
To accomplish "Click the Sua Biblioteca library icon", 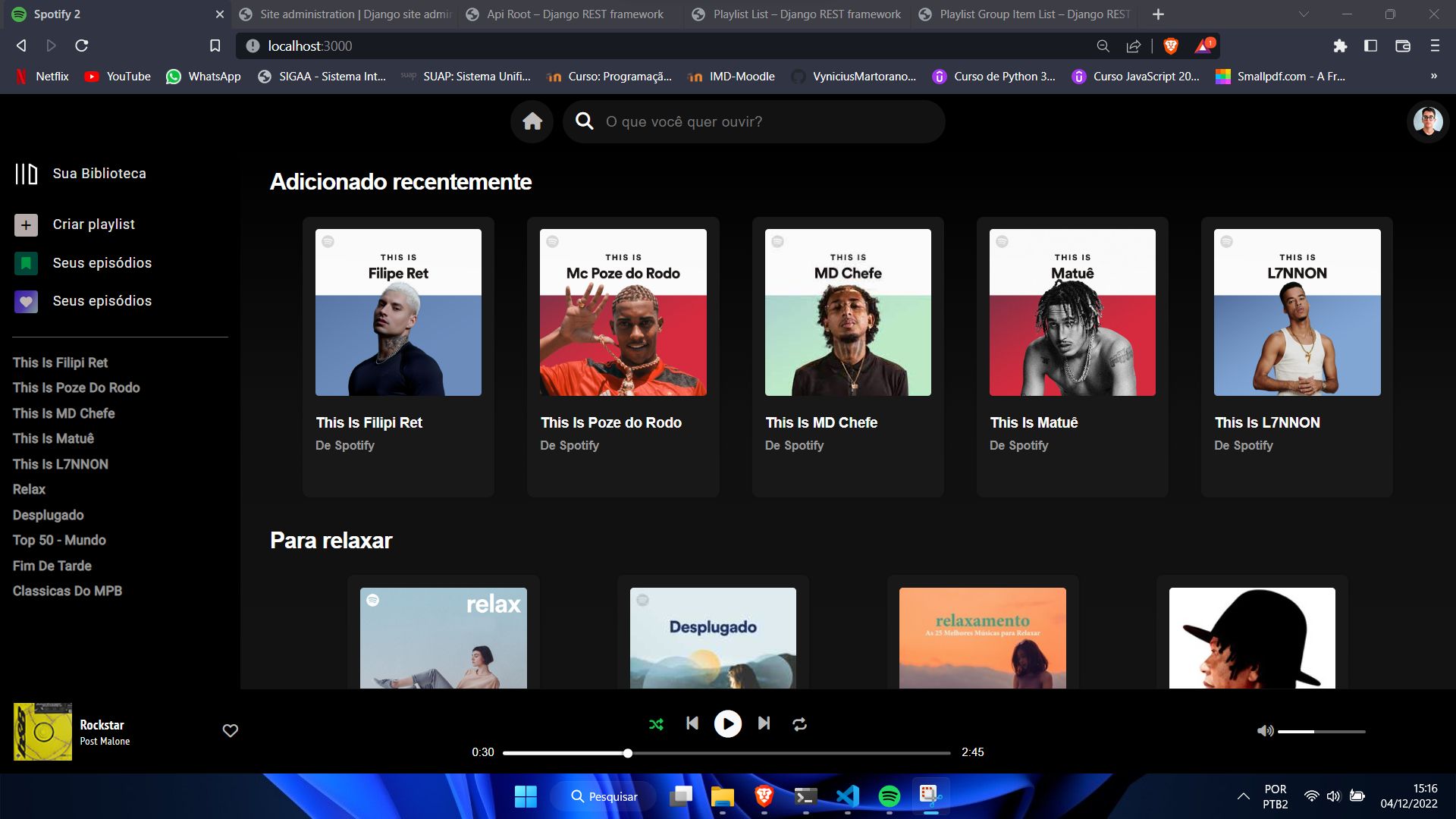I will click(x=27, y=174).
